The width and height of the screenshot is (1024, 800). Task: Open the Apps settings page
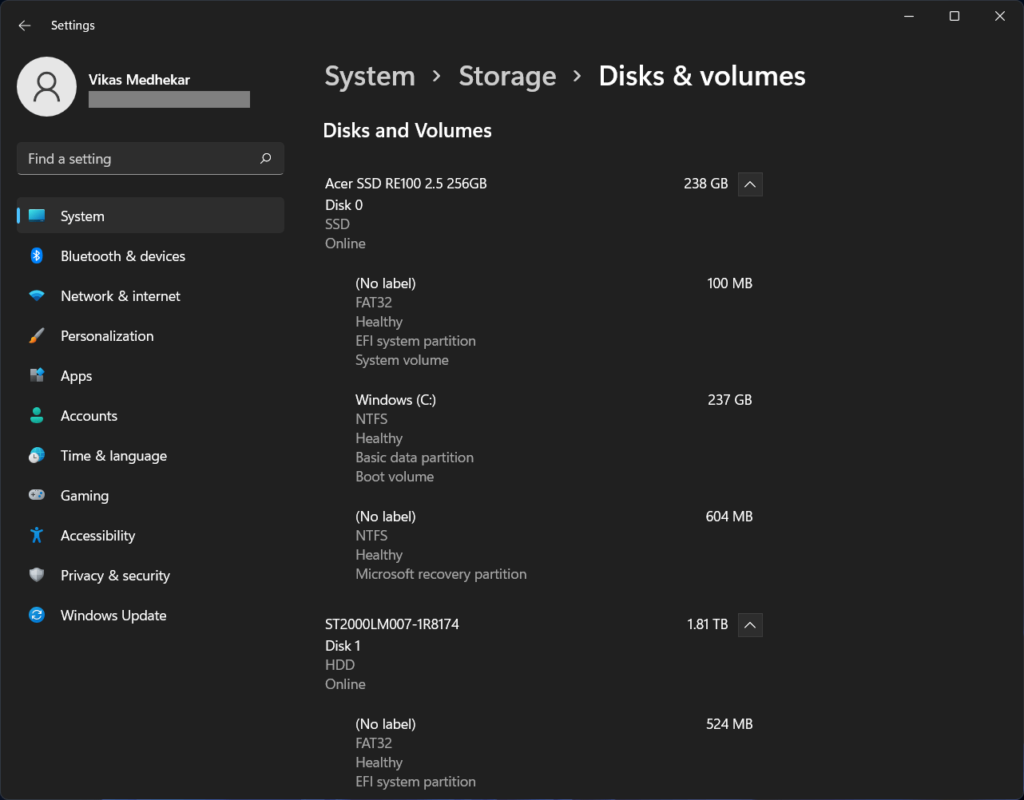point(150,376)
